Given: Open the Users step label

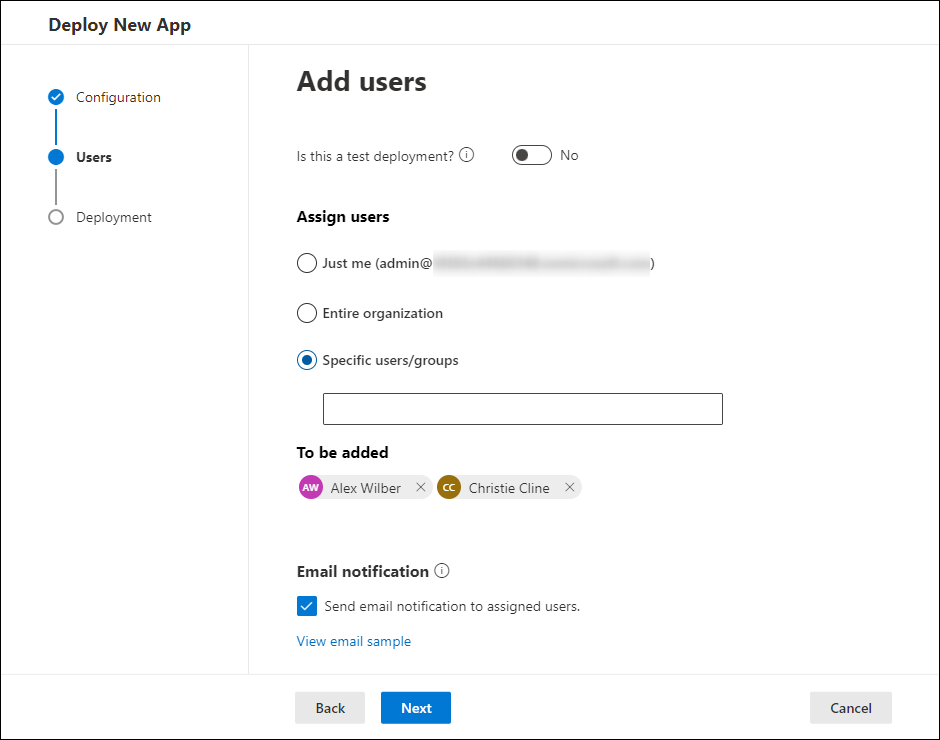Looking at the screenshot, I should (x=94, y=157).
